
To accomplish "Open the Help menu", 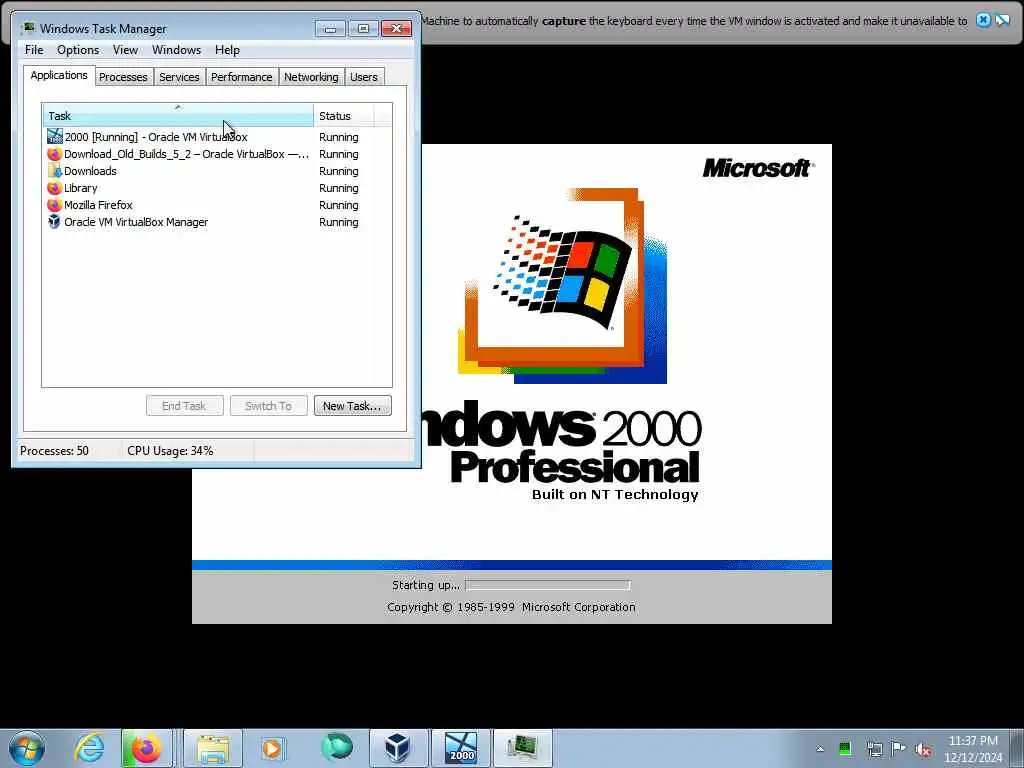I will (227, 50).
